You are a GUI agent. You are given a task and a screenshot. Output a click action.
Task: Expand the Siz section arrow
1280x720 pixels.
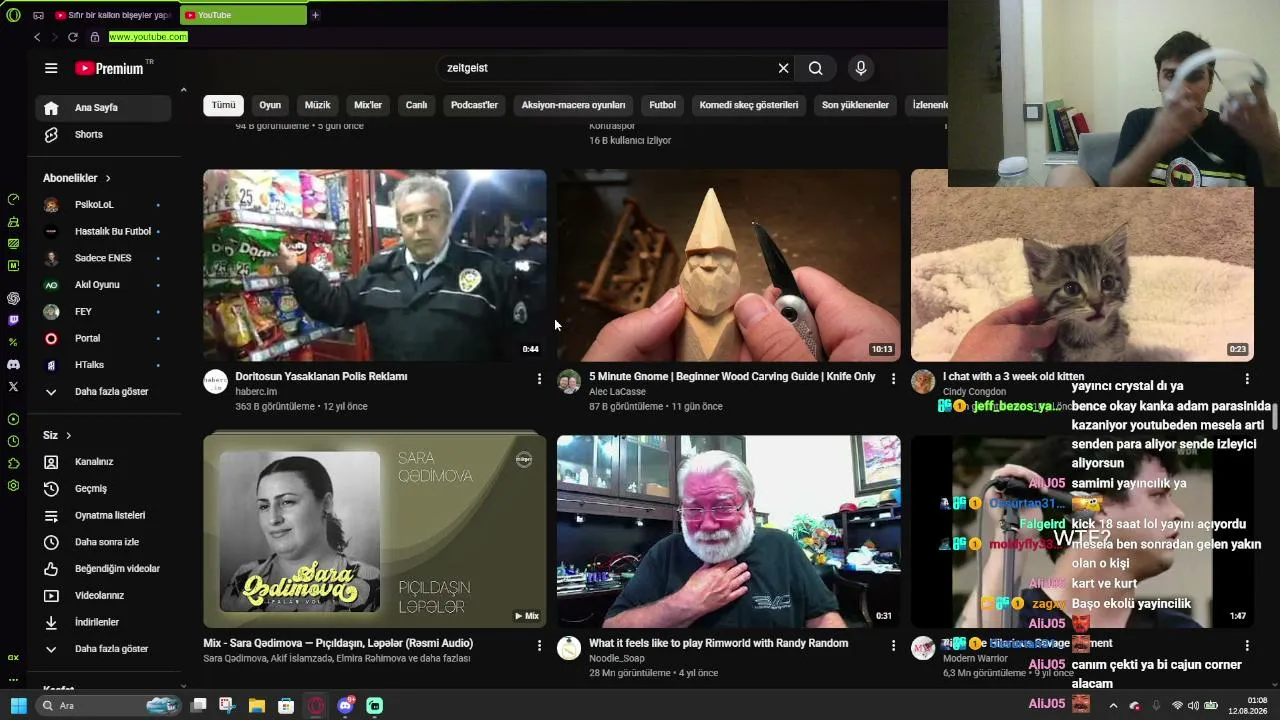68,436
